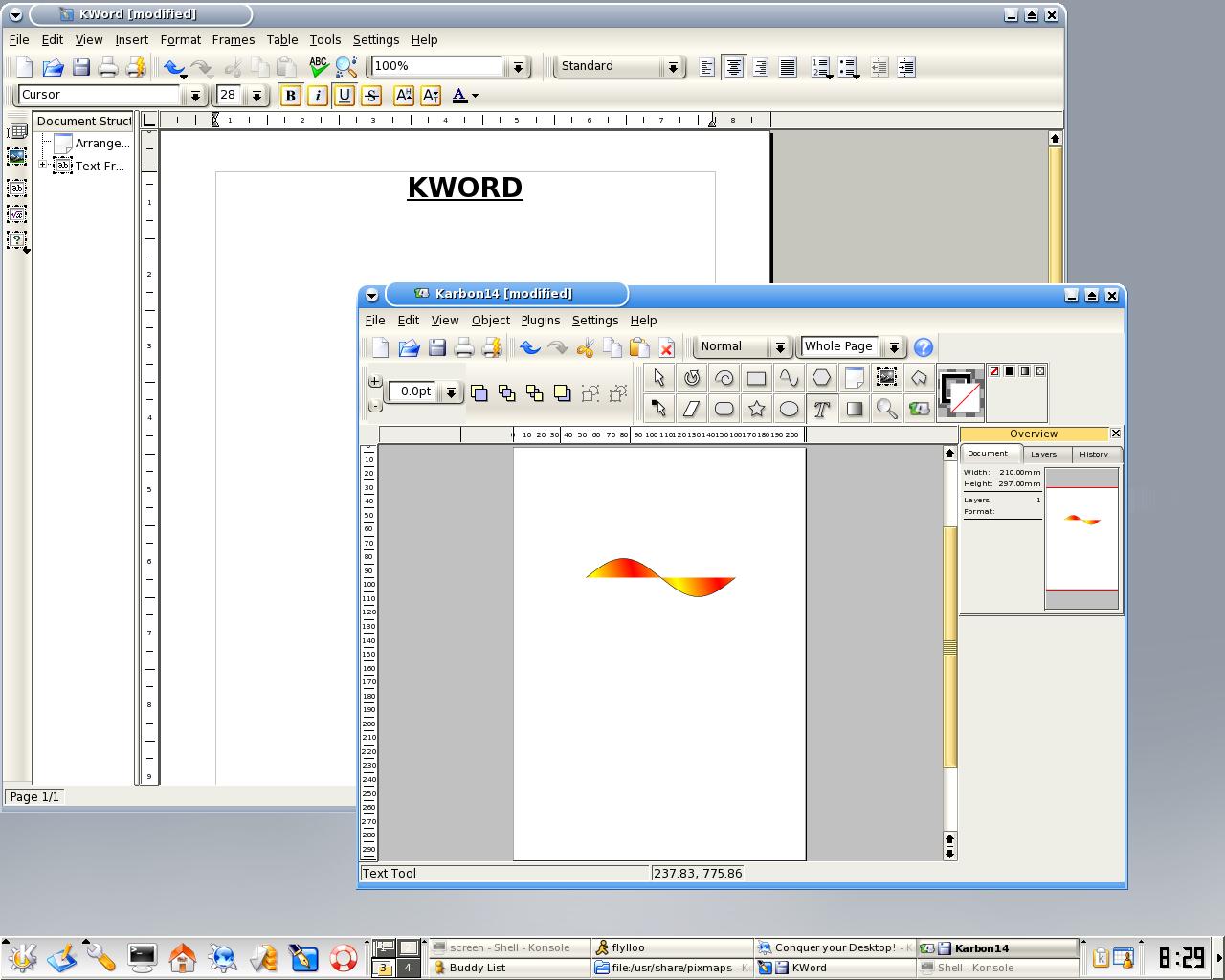
Task: Select the Star shape tool in Karbon14
Action: click(x=756, y=409)
